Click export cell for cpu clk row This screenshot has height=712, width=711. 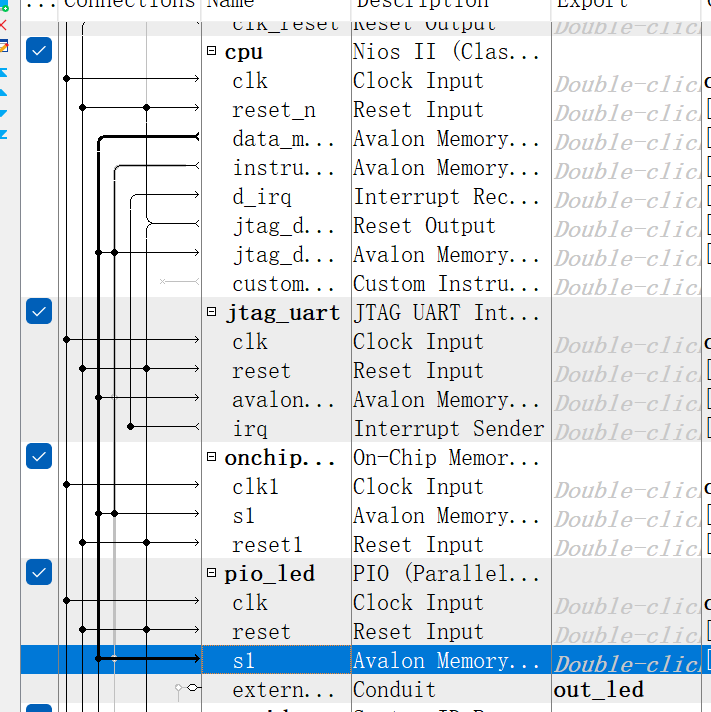click(627, 84)
